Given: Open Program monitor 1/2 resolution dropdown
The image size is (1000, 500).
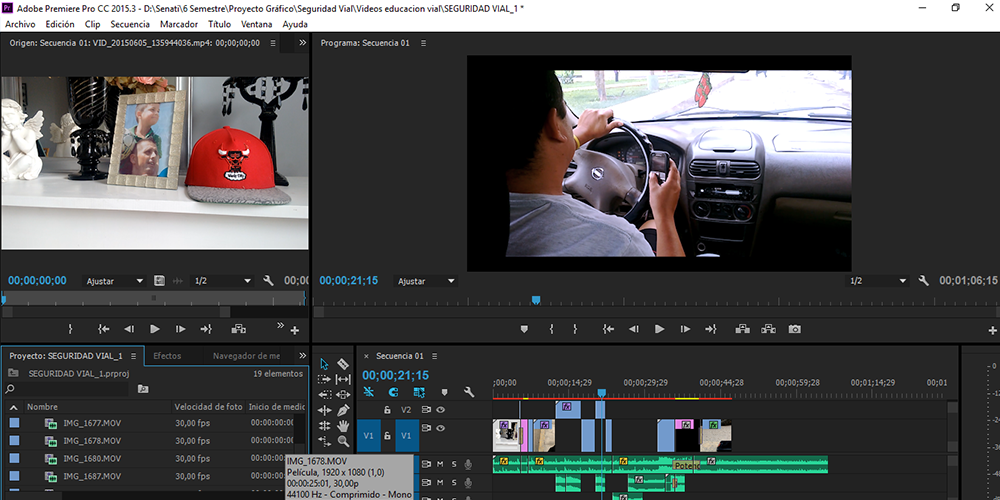Looking at the screenshot, I should (878, 281).
